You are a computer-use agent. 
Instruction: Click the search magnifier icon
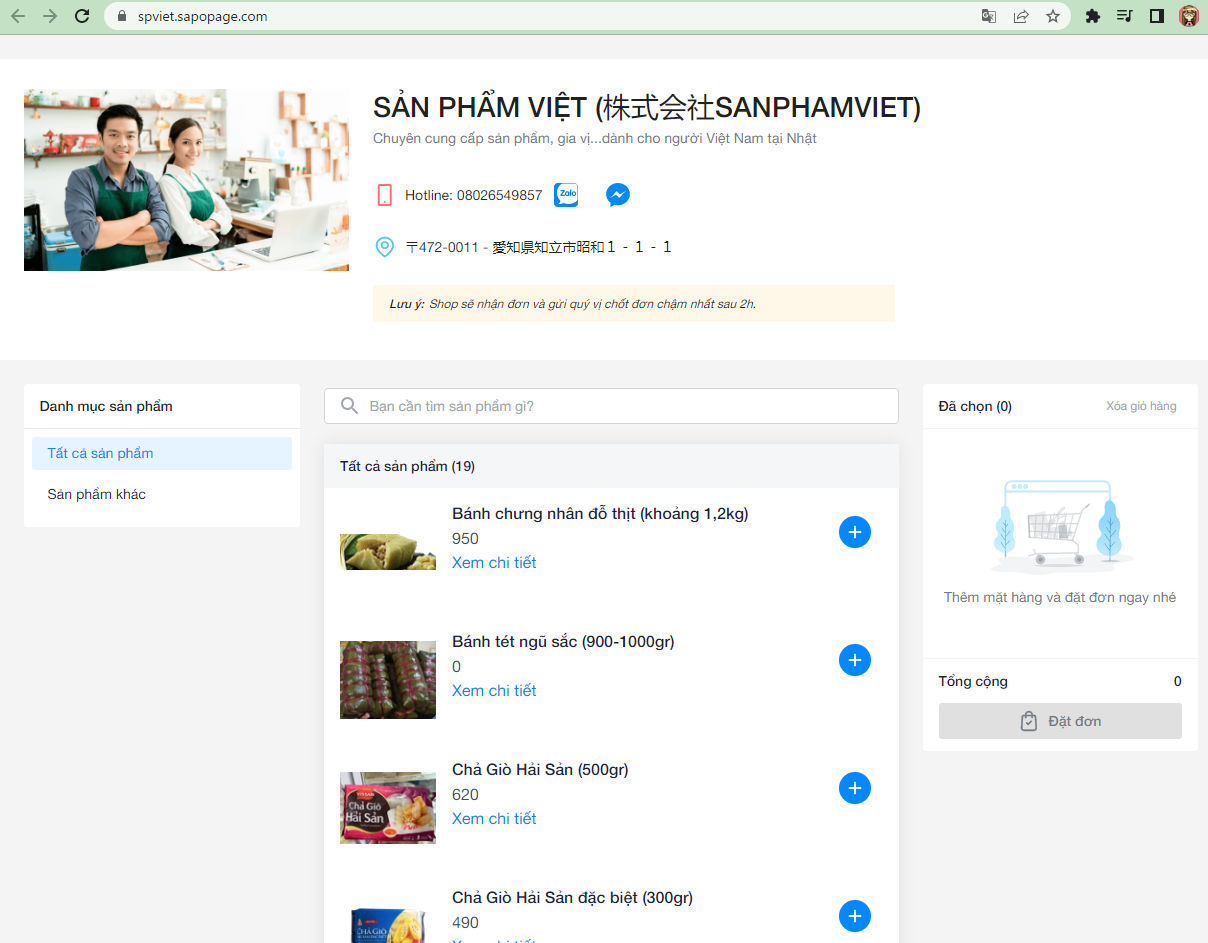coord(349,406)
